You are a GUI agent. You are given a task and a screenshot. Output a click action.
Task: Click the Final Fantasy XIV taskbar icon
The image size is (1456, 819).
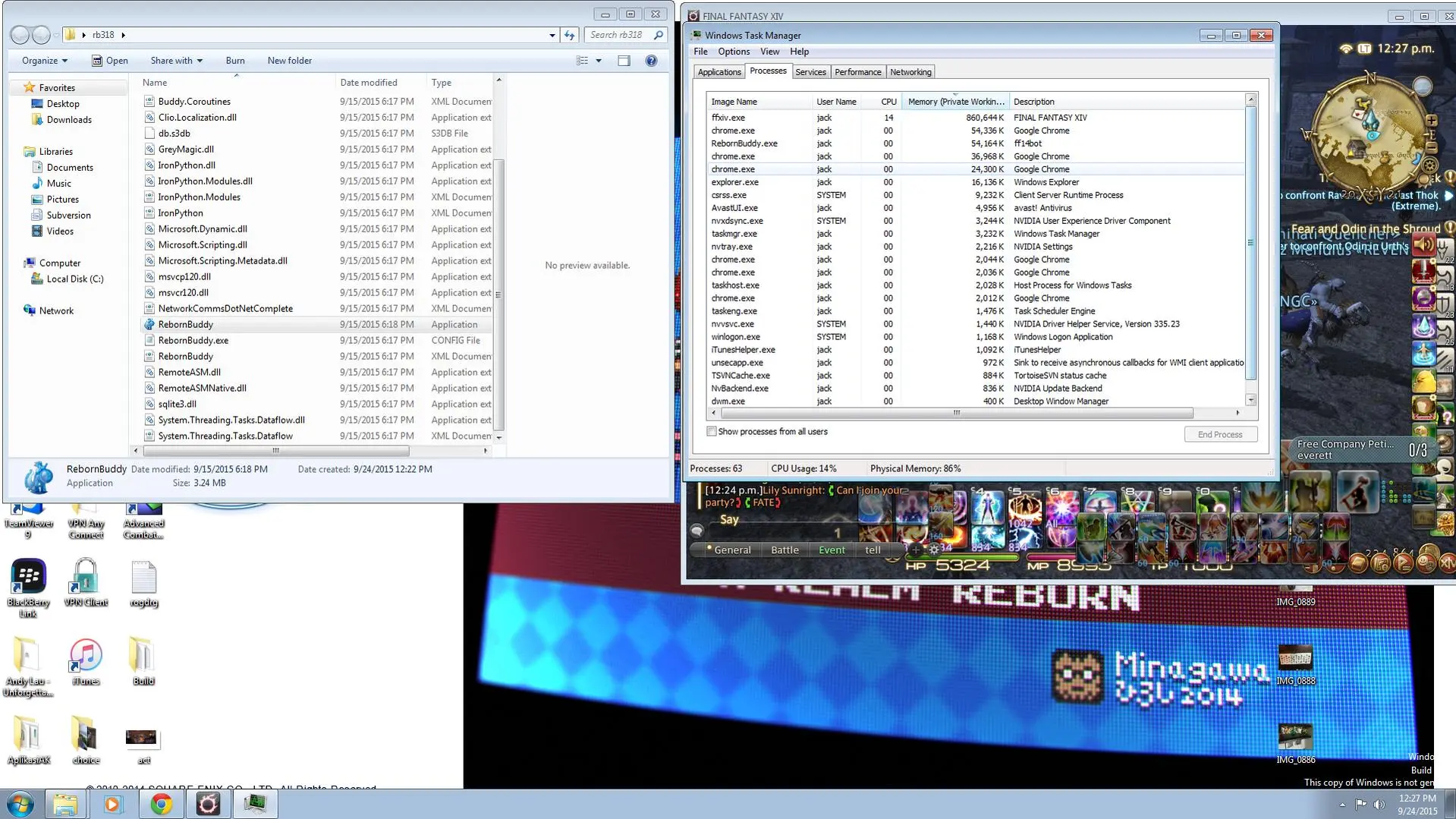[x=208, y=804]
